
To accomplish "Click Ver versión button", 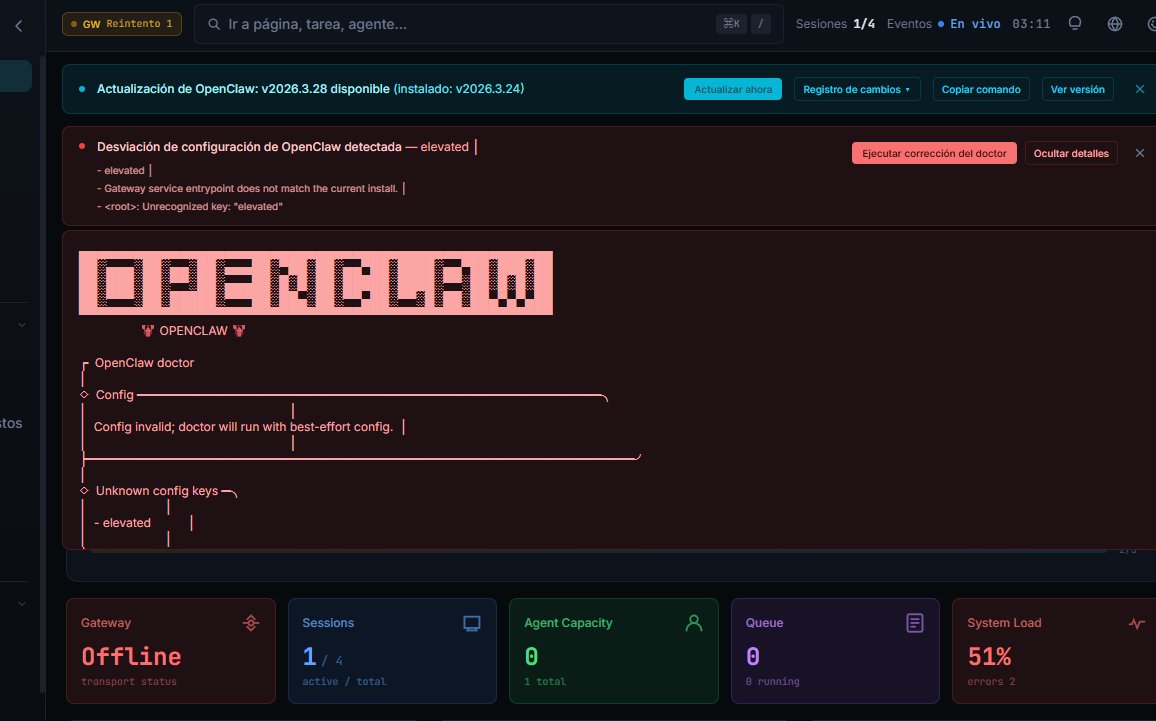I will [1077, 89].
